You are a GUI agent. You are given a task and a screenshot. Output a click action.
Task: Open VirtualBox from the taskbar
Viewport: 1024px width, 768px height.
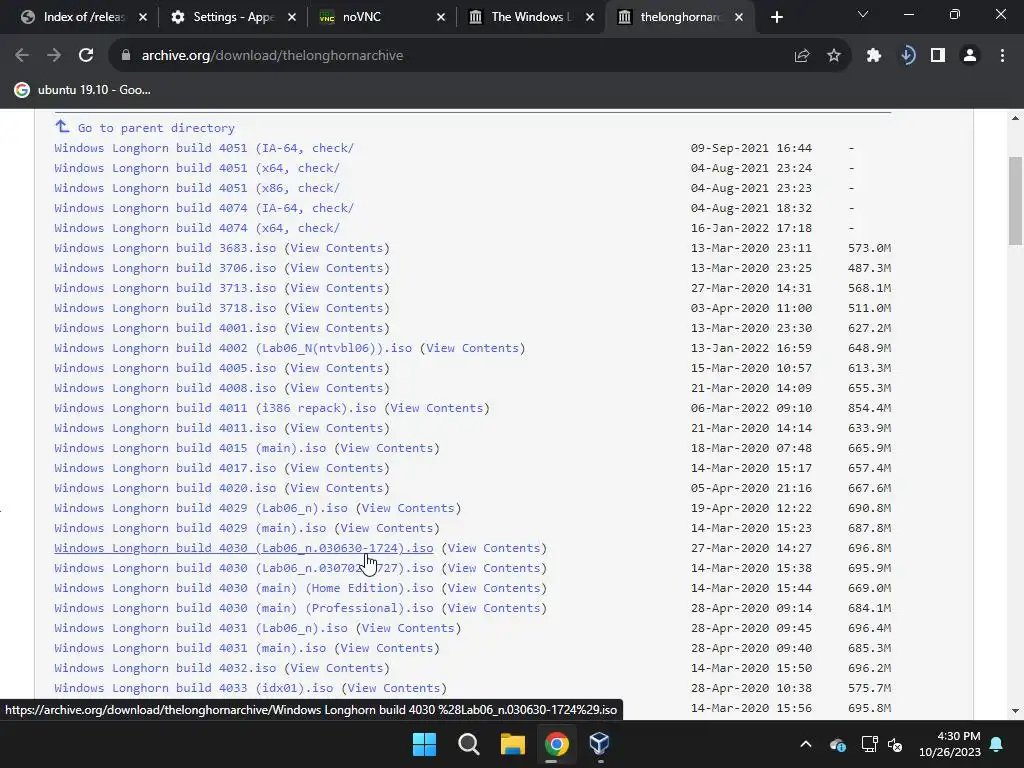point(600,744)
